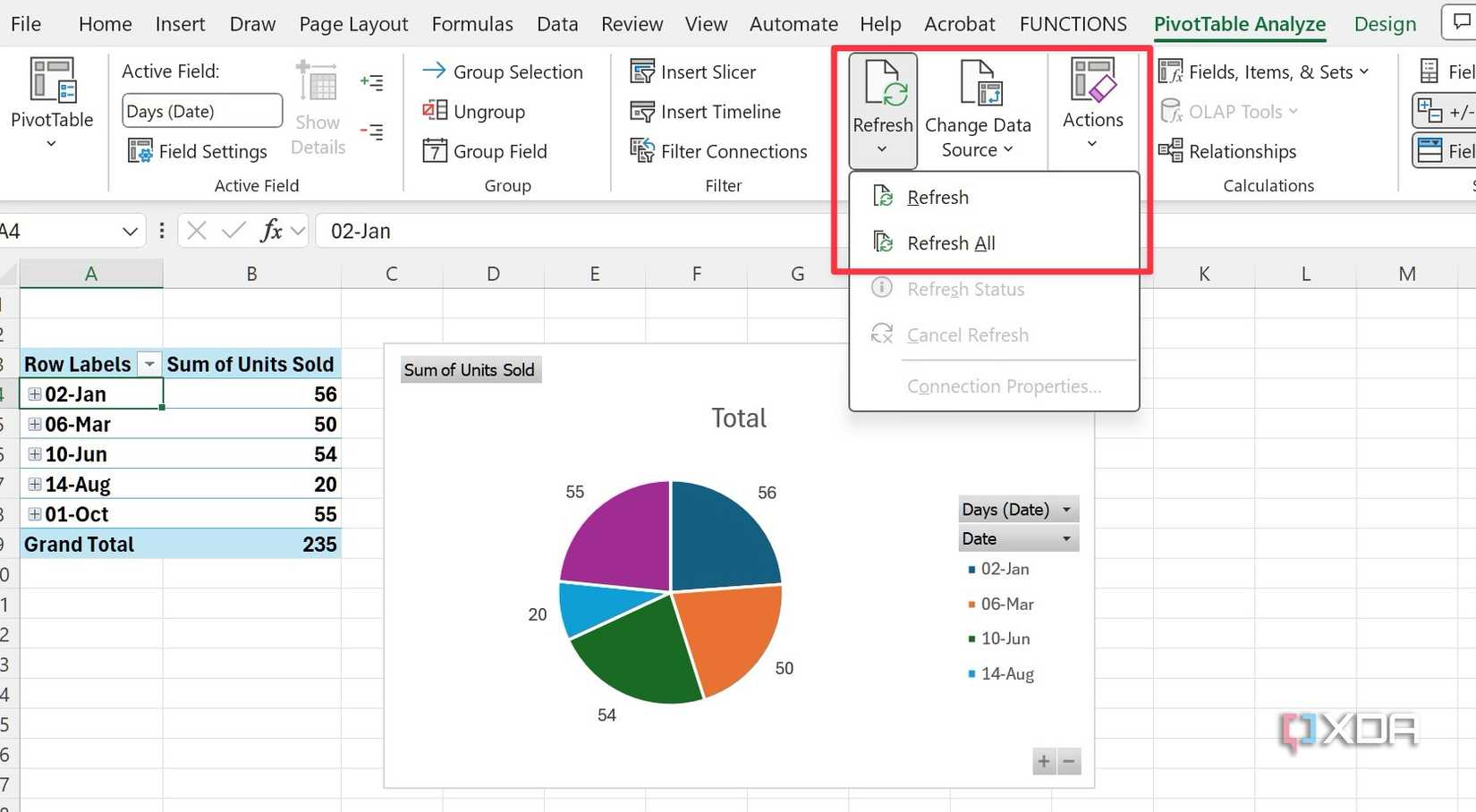Click the Insert Timeline icon
This screenshot has height=812, width=1476.
(x=641, y=111)
